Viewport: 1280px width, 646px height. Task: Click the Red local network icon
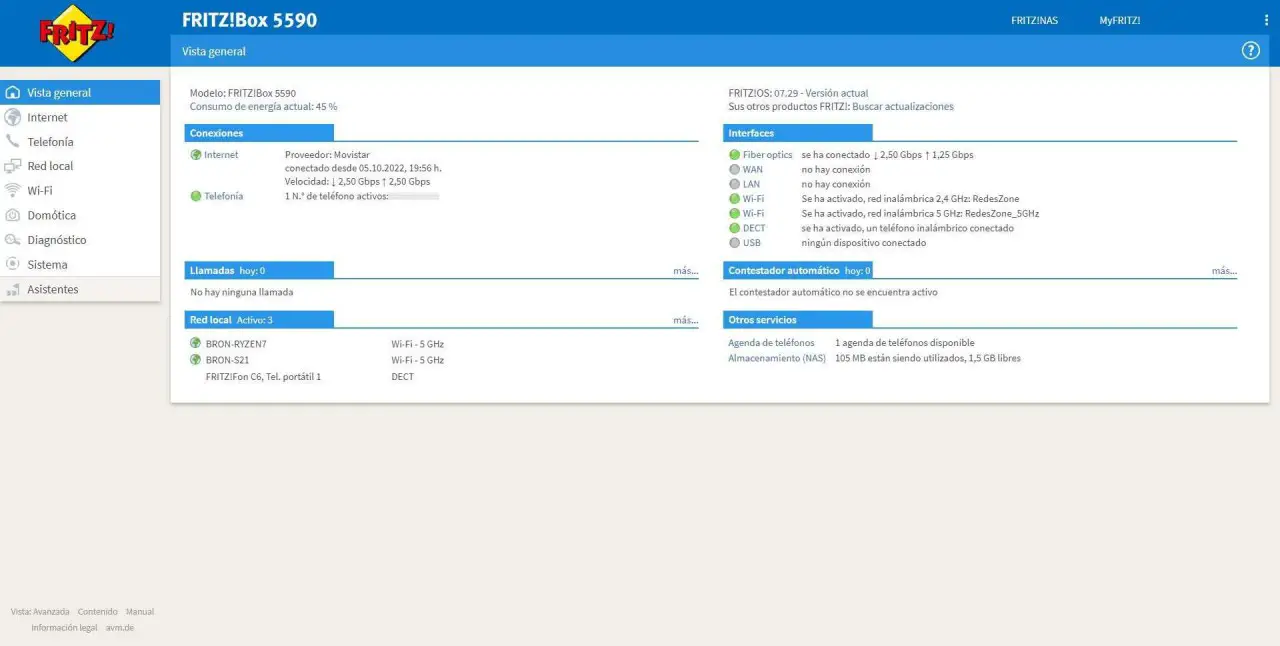[13, 166]
